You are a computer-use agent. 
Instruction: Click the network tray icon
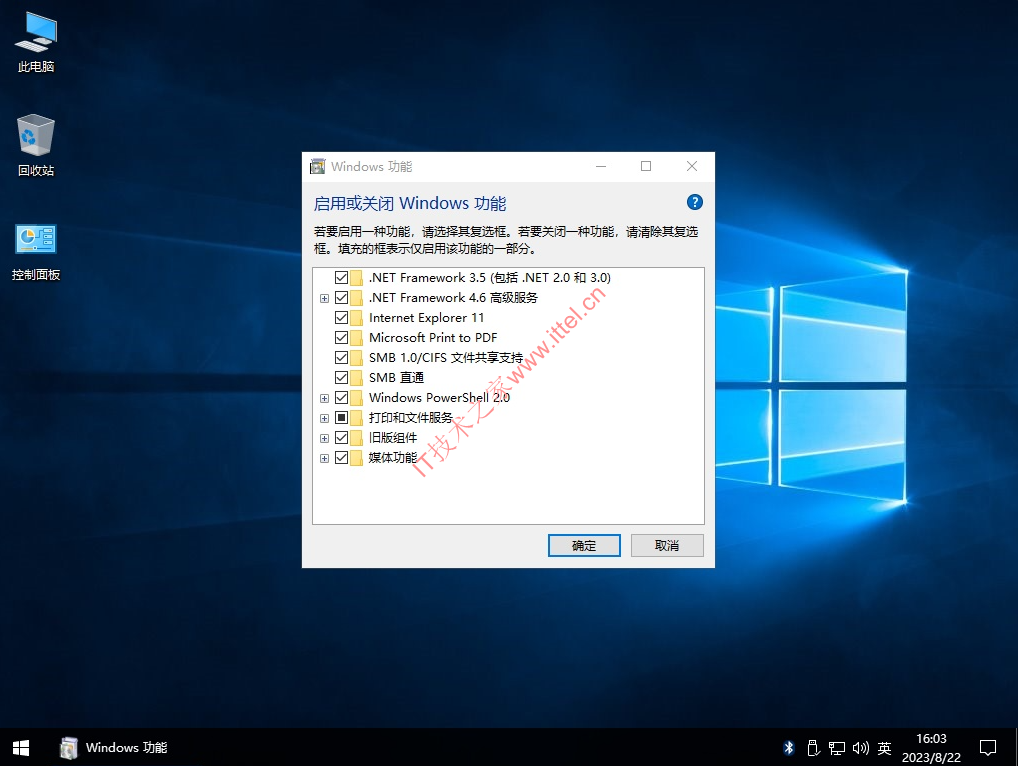pyautogui.click(x=837, y=748)
